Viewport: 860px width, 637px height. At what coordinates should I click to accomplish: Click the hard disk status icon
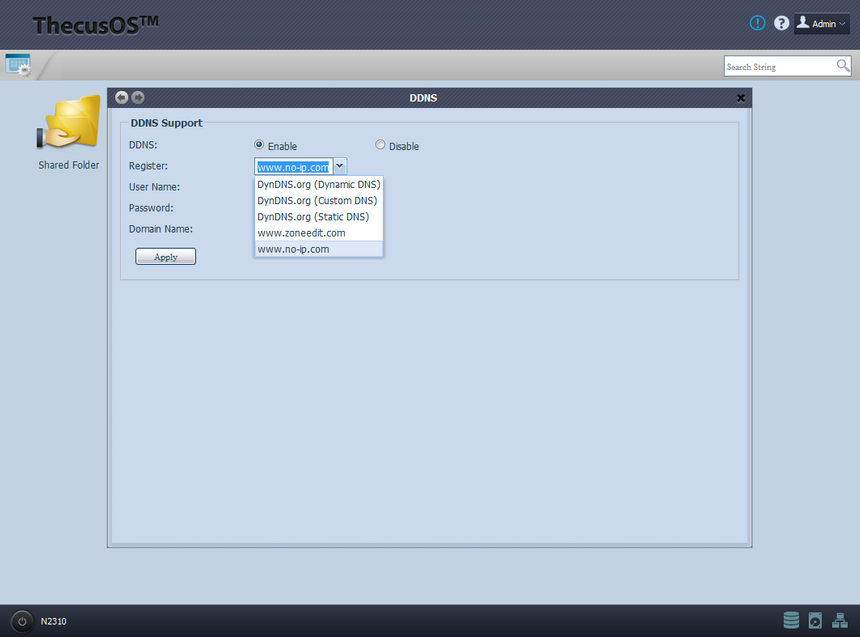(815, 620)
